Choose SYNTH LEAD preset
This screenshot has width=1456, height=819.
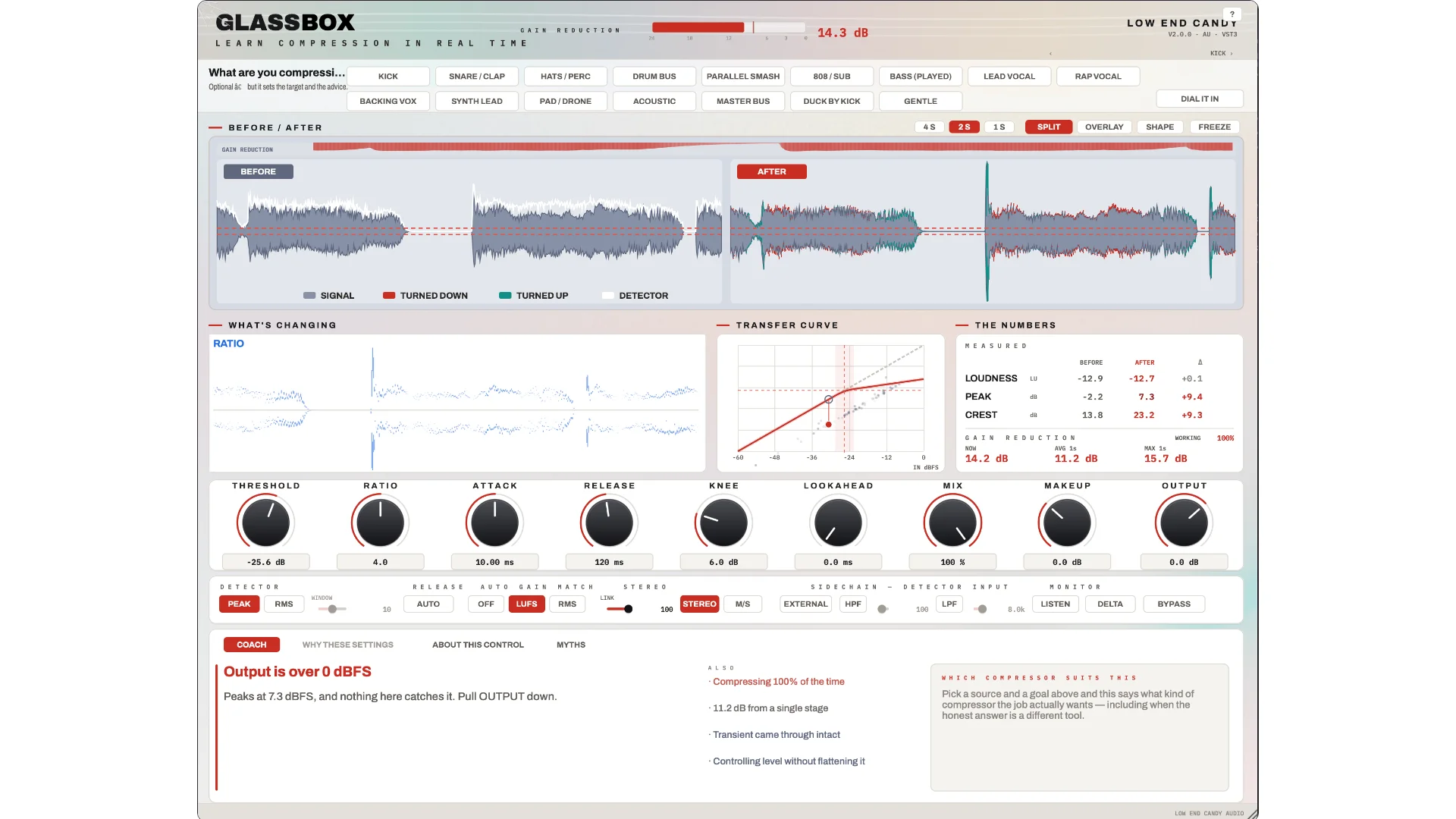coord(477,102)
